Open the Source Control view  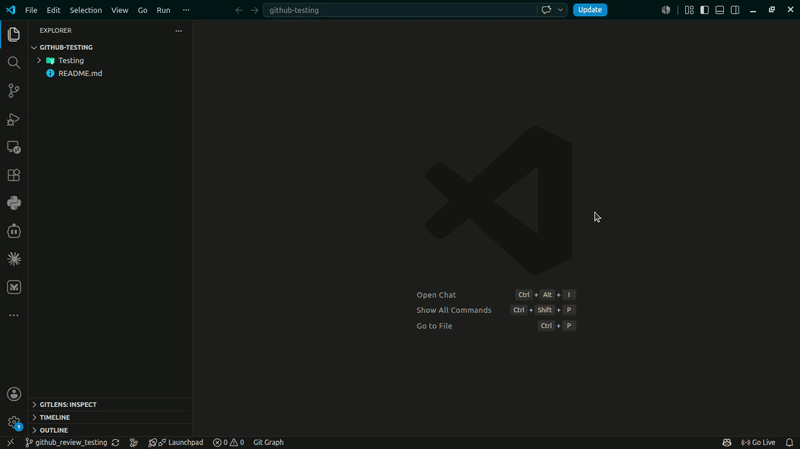click(14, 91)
